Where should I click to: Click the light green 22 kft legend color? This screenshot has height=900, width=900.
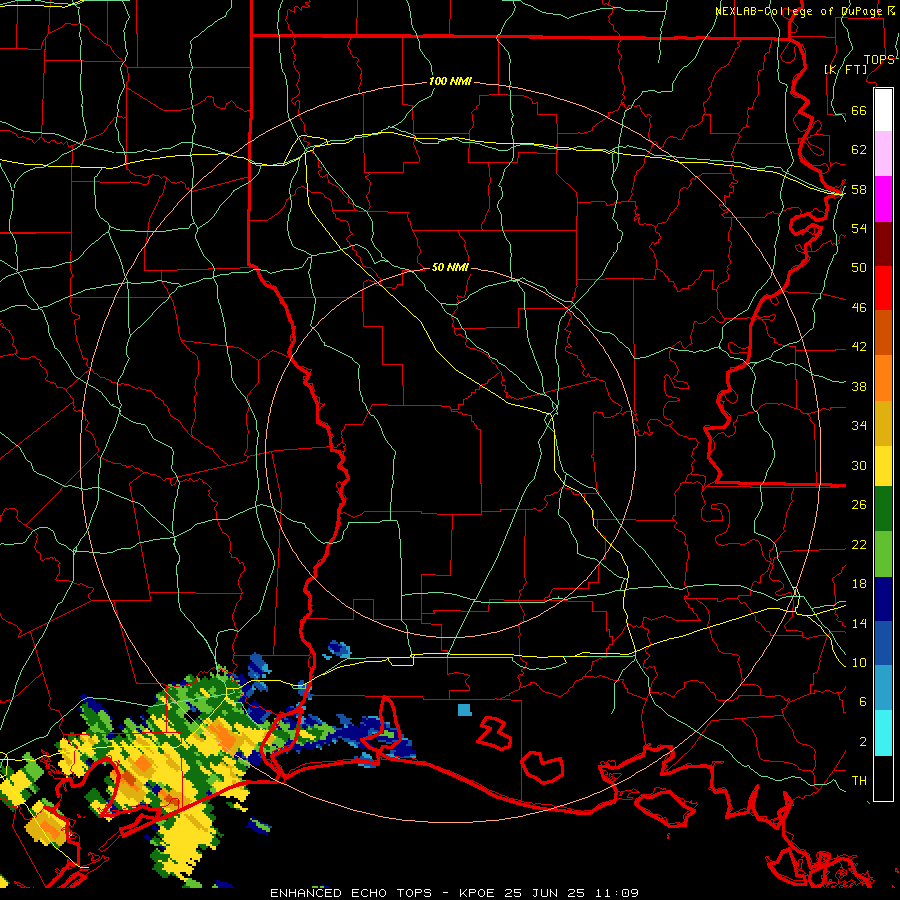[883, 554]
